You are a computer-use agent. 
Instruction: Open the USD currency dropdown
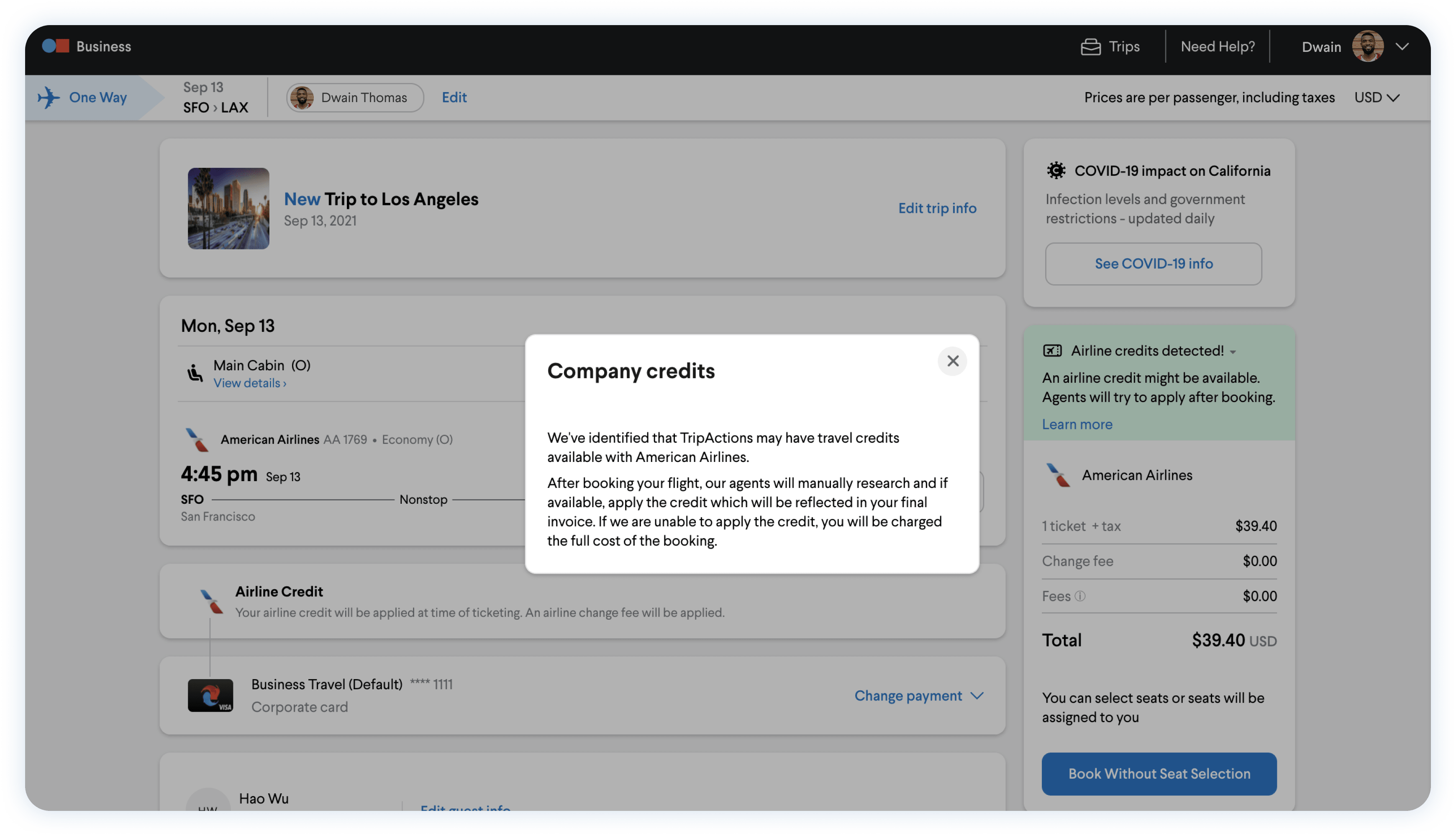click(1377, 97)
